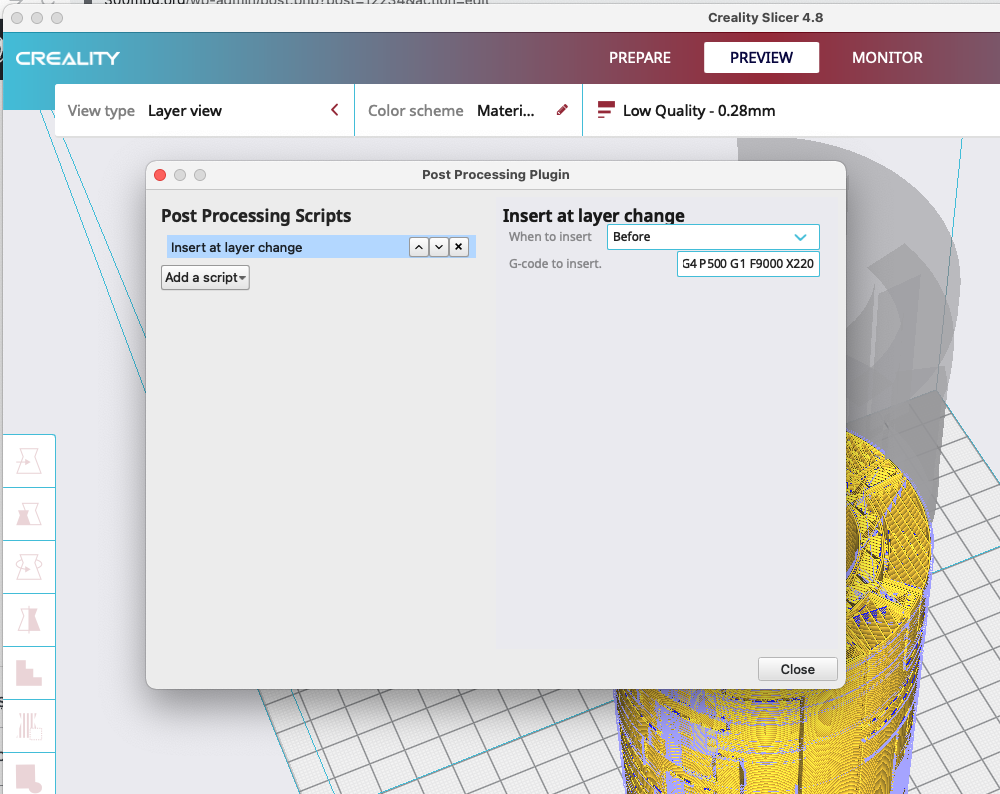The width and height of the screenshot is (1000, 794).
Task: Switch to the MONITOR tab
Action: point(887,57)
